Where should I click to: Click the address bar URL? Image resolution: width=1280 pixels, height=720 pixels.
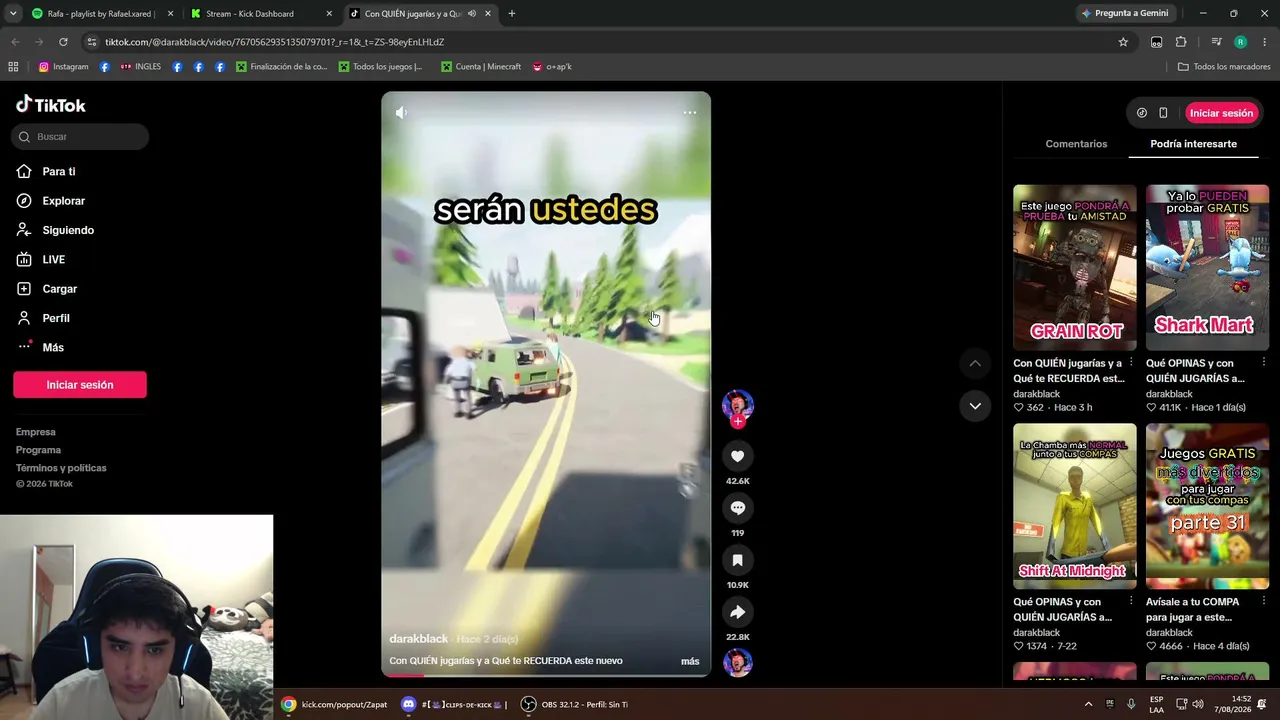click(x=274, y=42)
